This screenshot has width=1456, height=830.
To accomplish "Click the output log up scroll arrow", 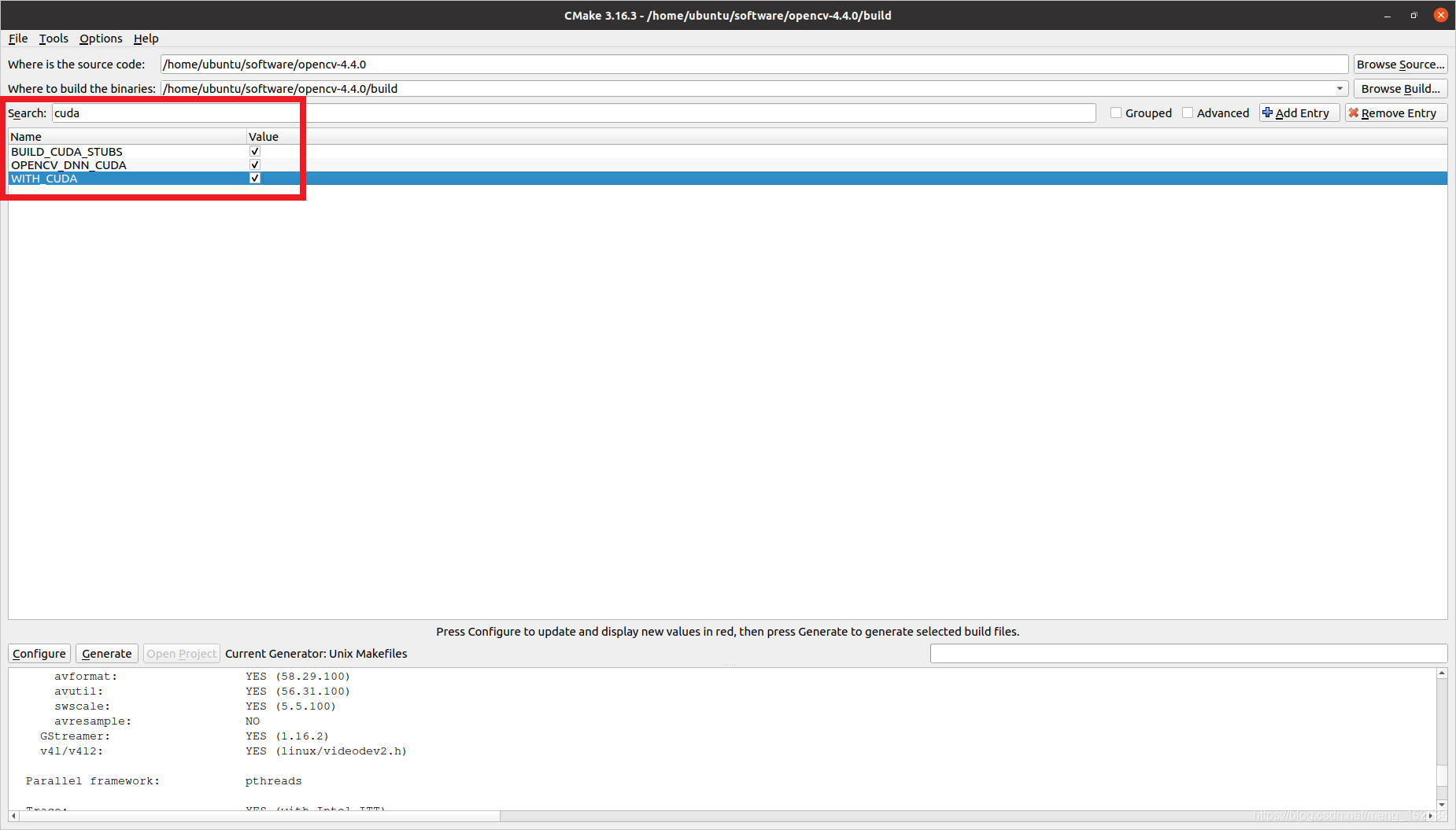I will click(x=1442, y=673).
